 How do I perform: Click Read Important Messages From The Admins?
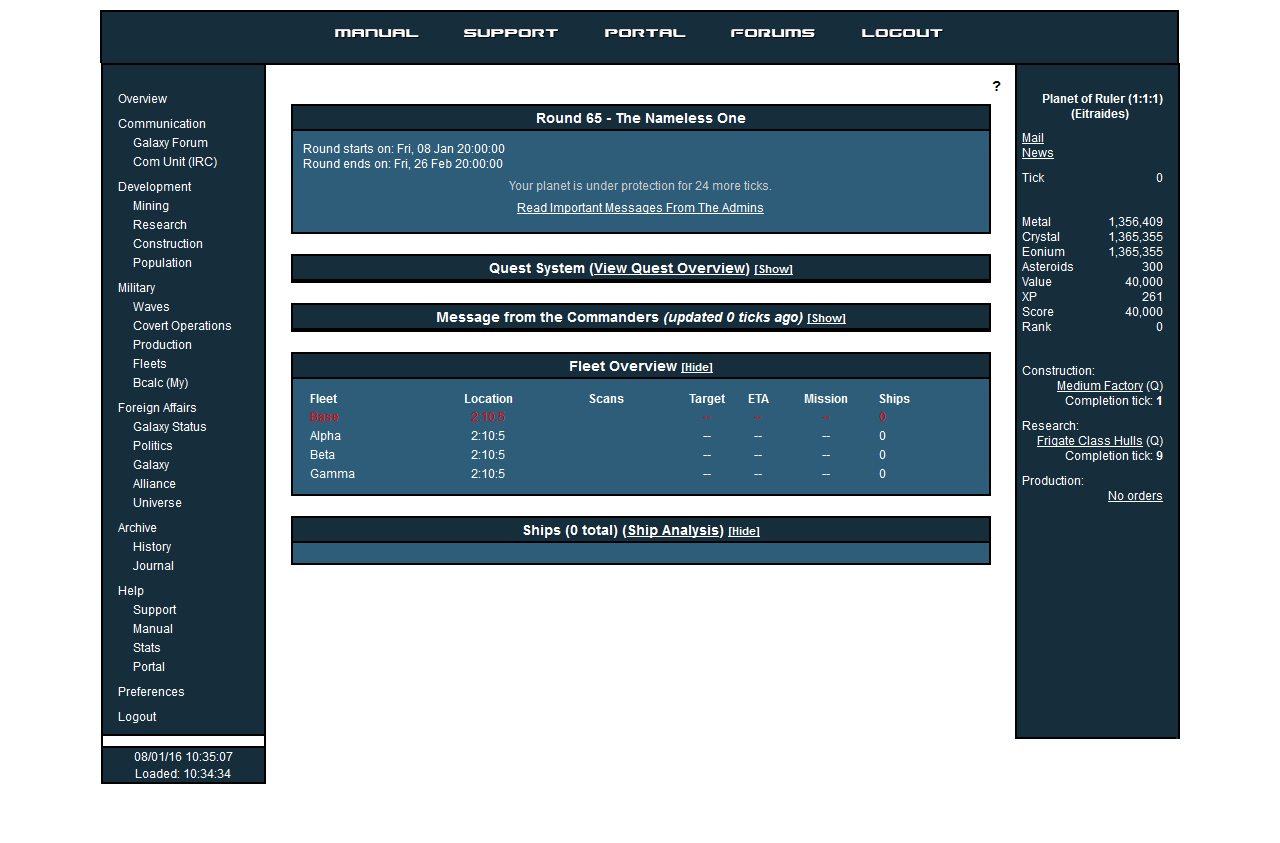640,208
